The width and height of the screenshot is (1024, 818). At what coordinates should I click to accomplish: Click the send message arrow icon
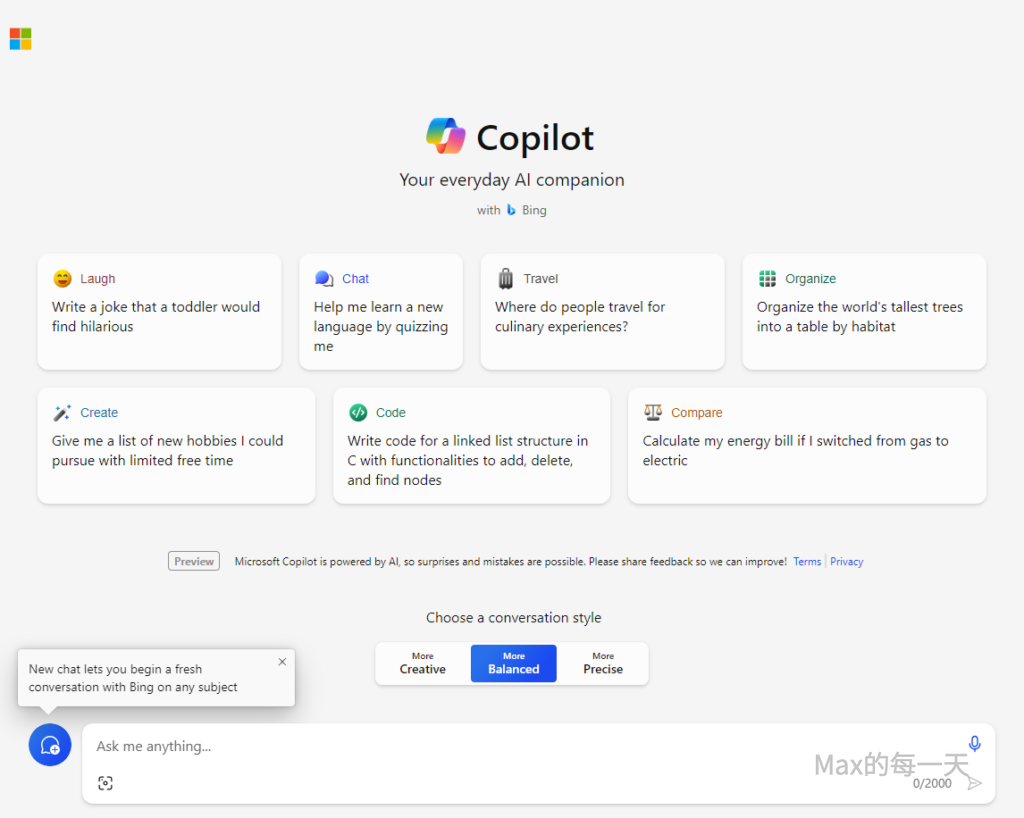click(x=975, y=783)
